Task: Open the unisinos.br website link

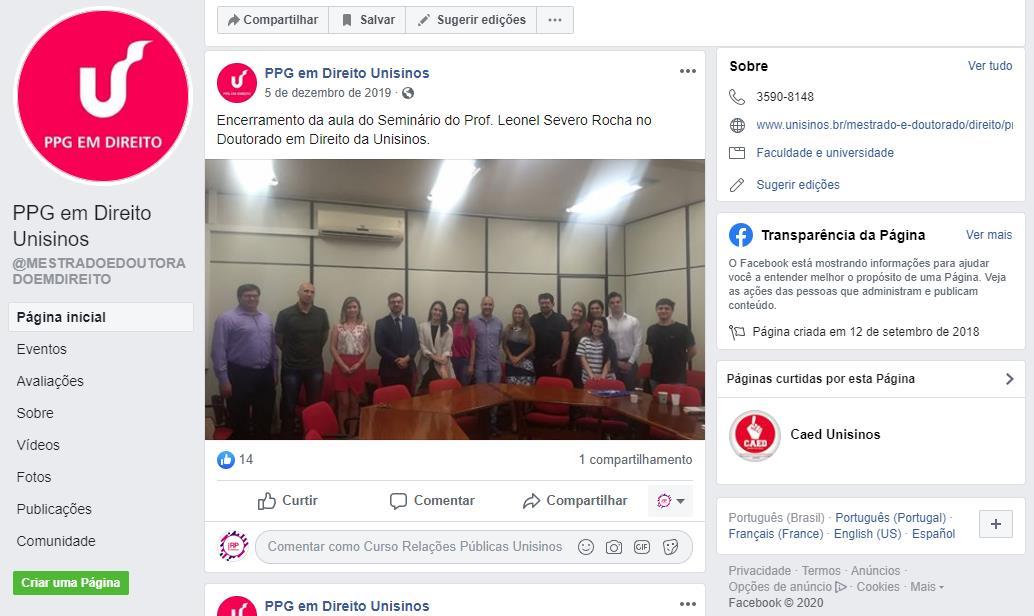Action: click(x=884, y=125)
